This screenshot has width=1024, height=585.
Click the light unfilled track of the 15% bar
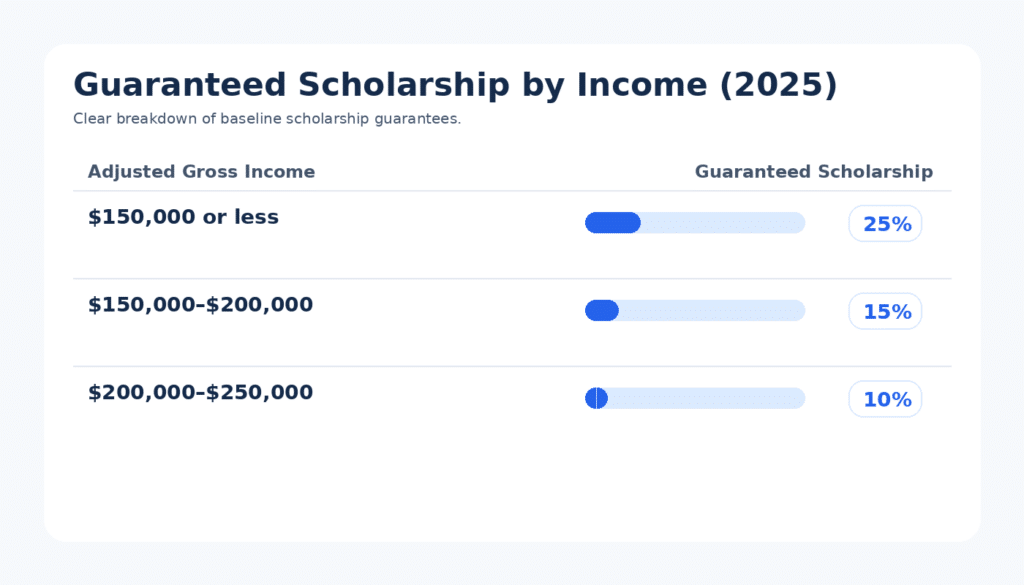coord(711,311)
